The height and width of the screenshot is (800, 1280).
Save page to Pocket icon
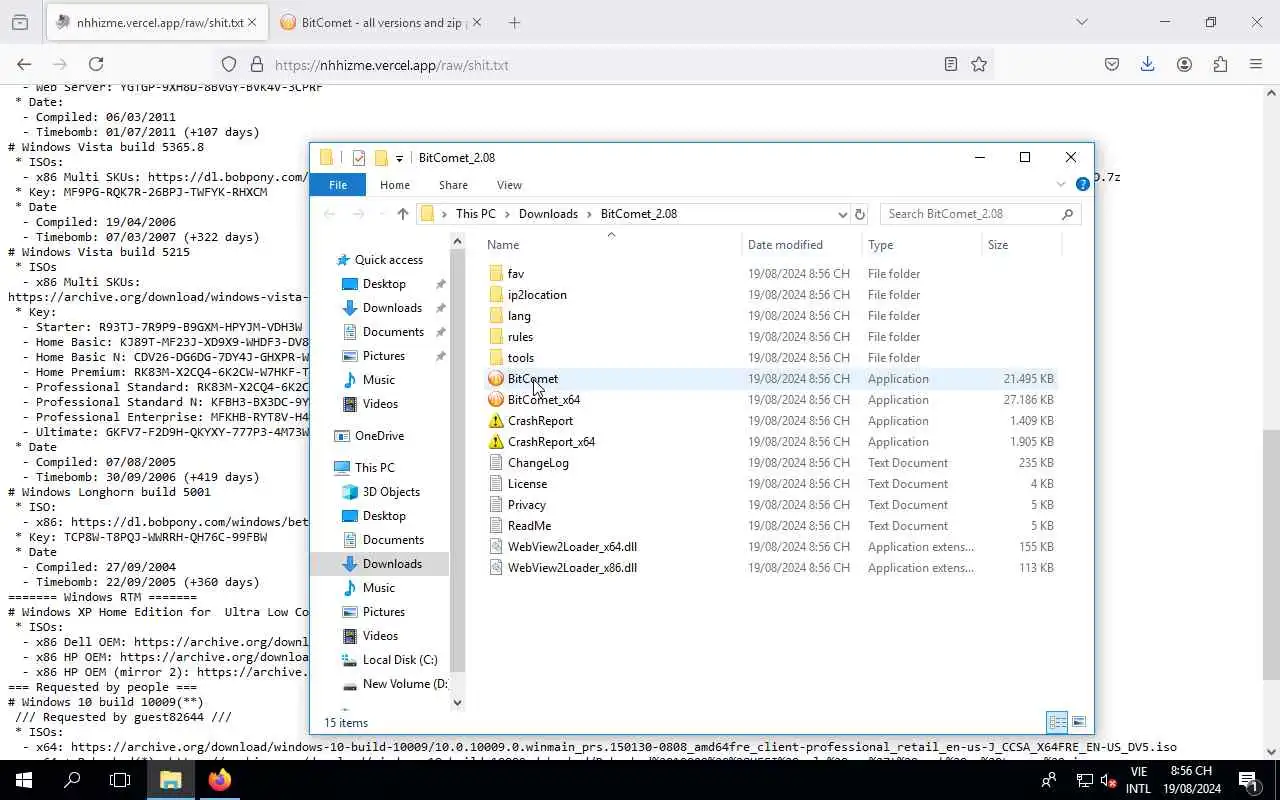1112,64
